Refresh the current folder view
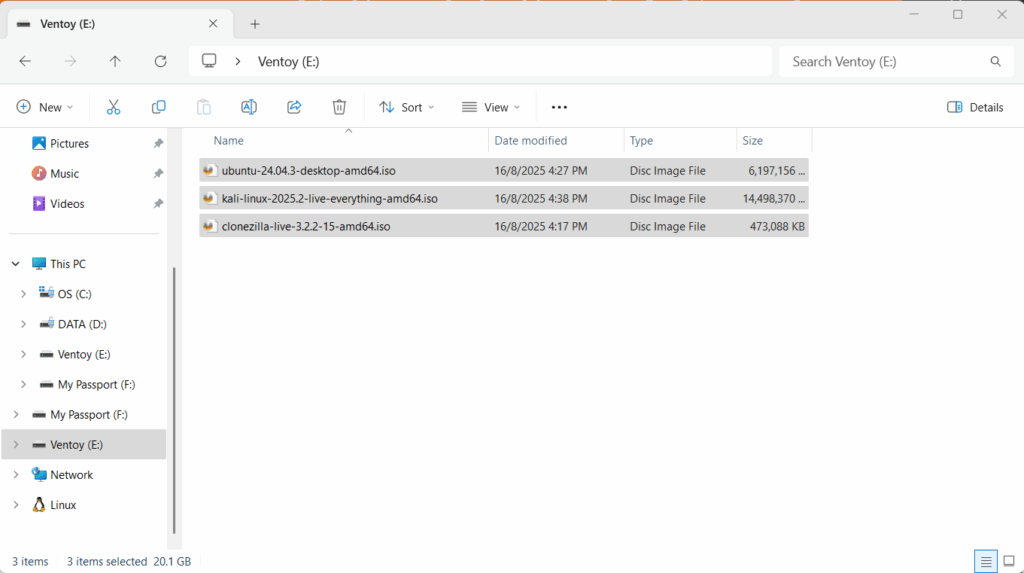Image resolution: width=1024 pixels, height=573 pixels. pyautogui.click(x=160, y=61)
